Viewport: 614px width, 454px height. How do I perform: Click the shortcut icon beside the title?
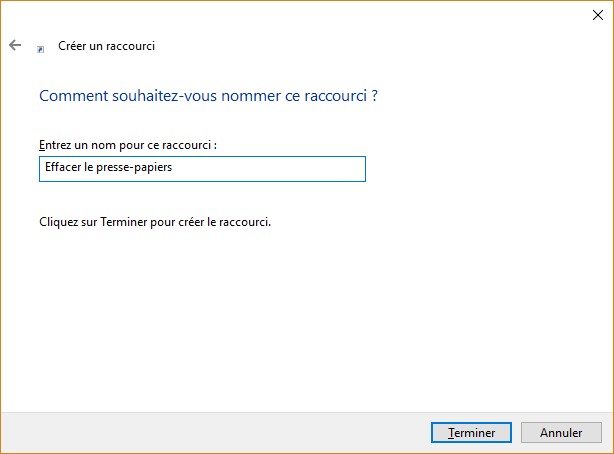tap(40, 47)
